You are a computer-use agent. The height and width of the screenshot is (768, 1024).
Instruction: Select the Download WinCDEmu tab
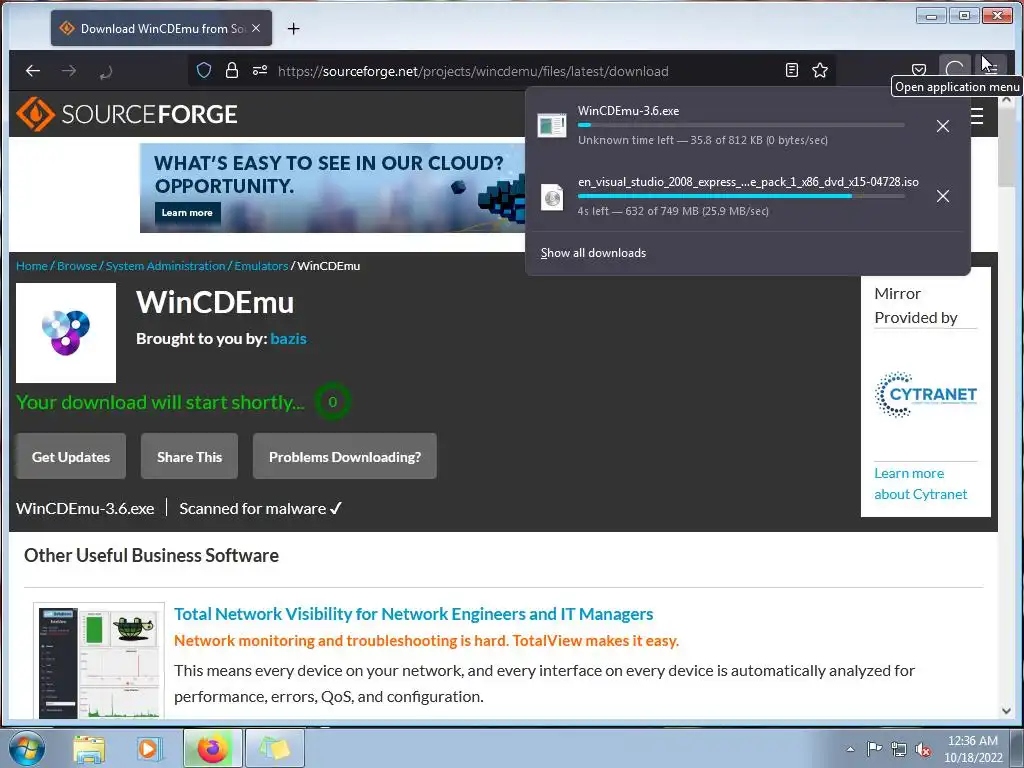point(161,28)
